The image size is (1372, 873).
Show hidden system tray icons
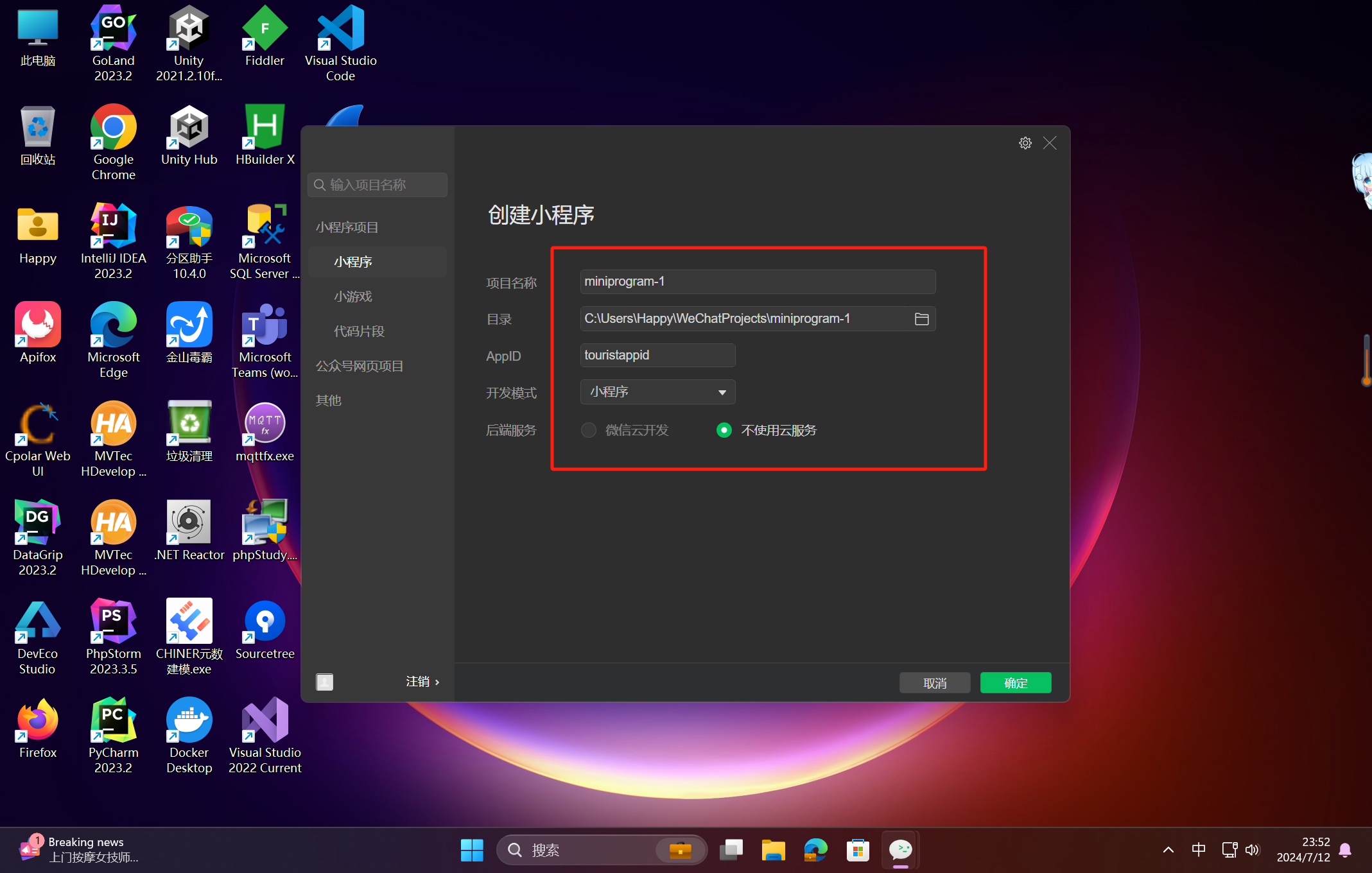coord(1168,850)
